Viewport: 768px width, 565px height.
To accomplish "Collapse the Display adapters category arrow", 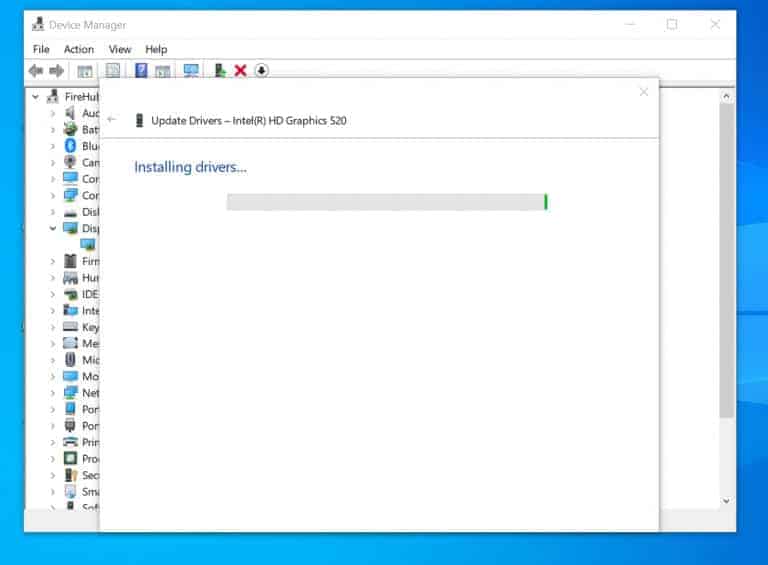I will [53, 228].
